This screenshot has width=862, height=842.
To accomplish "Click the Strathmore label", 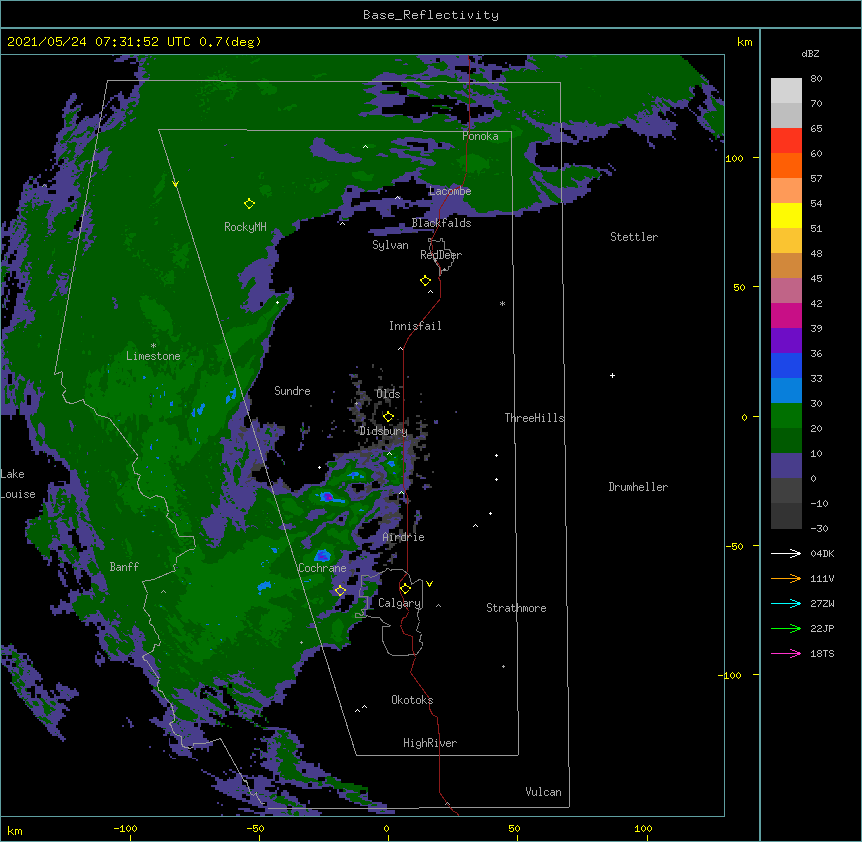I will [x=516, y=608].
